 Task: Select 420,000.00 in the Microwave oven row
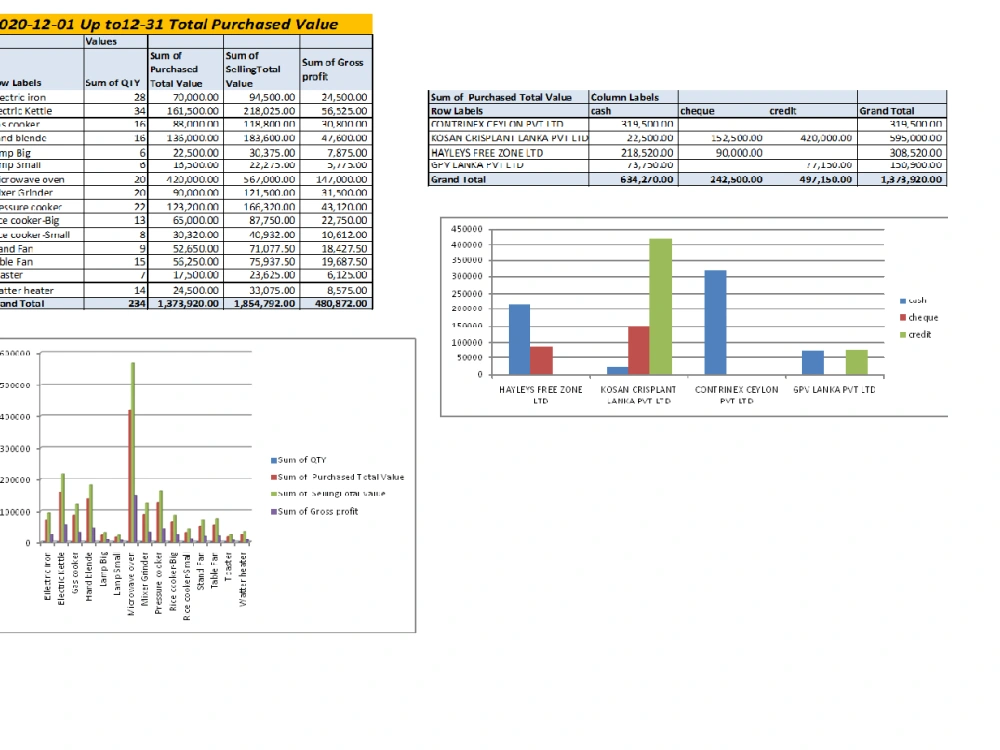(186, 179)
